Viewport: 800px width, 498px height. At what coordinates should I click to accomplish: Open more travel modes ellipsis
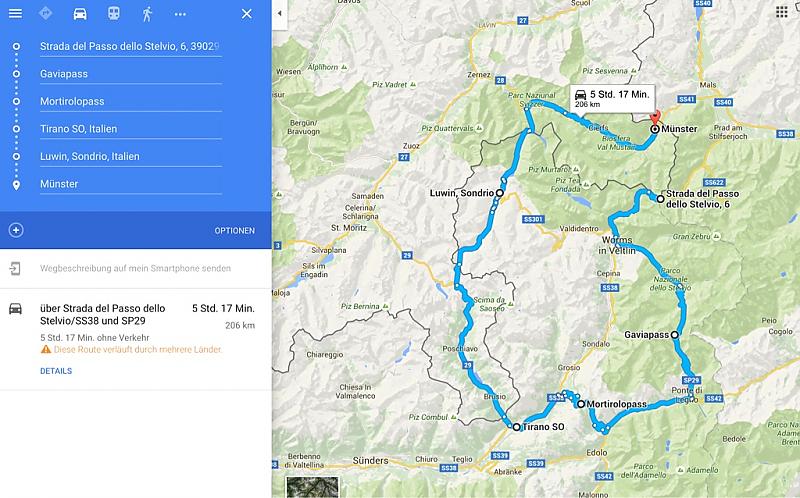coord(180,14)
